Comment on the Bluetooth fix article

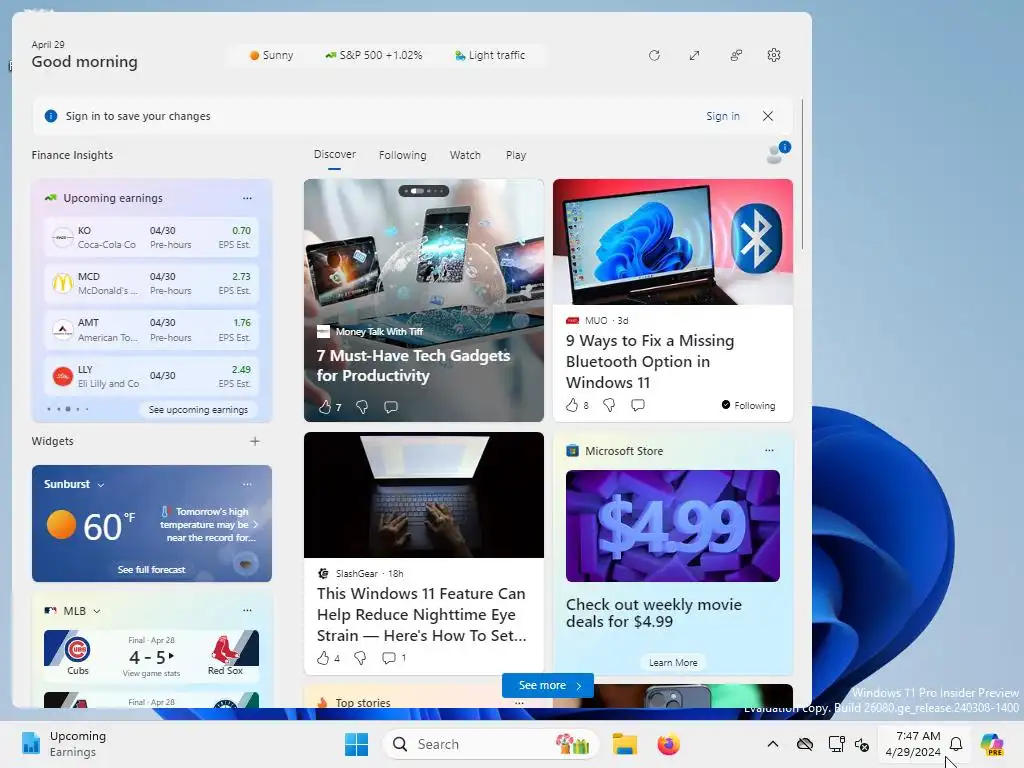(638, 406)
